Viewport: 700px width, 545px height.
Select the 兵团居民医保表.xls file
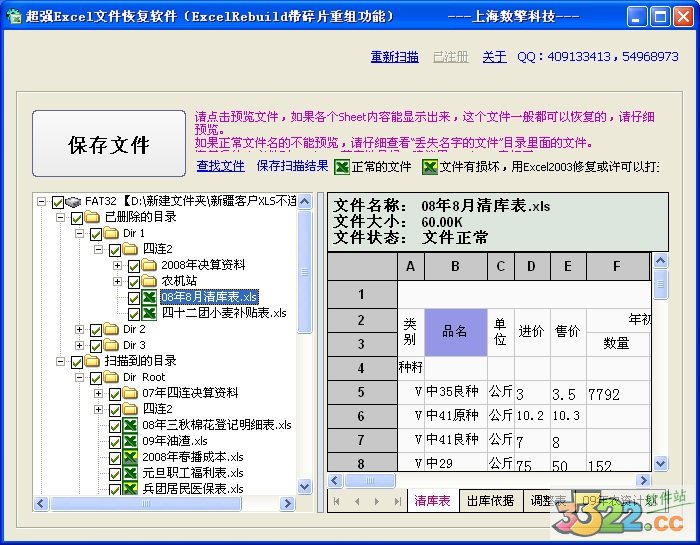click(x=193, y=489)
